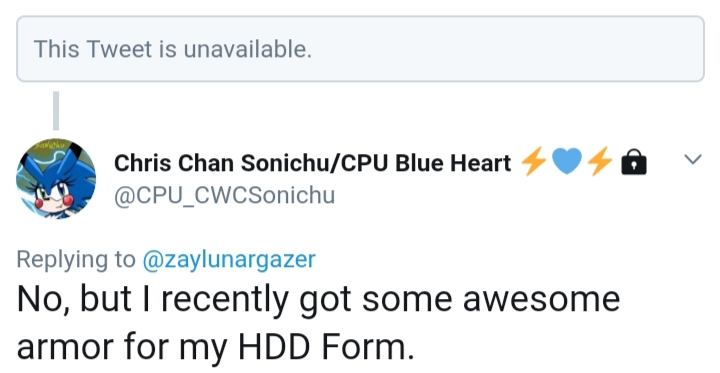Click the 'Replying to' label
The image size is (720, 373).
tap(76, 260)
